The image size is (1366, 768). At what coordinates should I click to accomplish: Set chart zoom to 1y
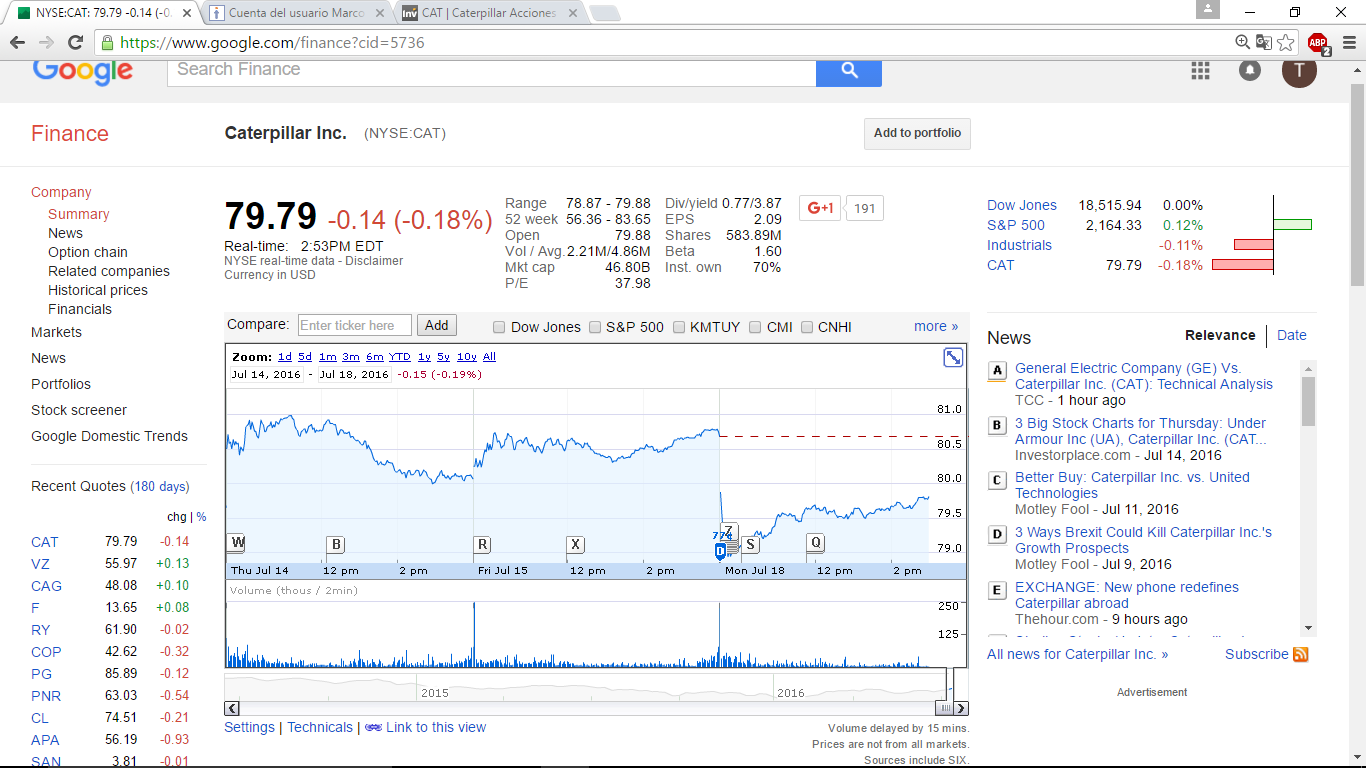pyautogui.click(x=424, y=357)
